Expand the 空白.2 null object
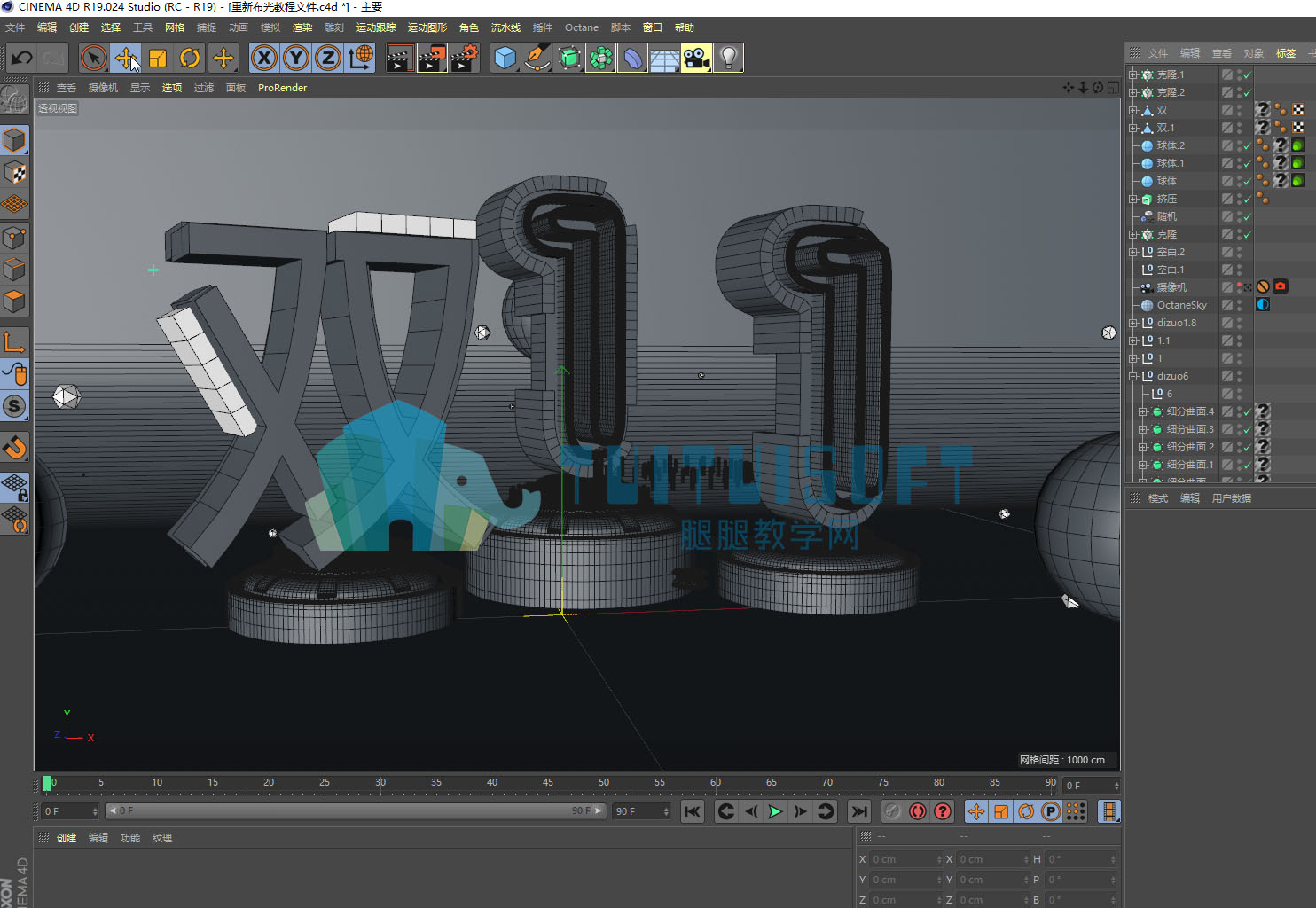 pos(1132,252)
